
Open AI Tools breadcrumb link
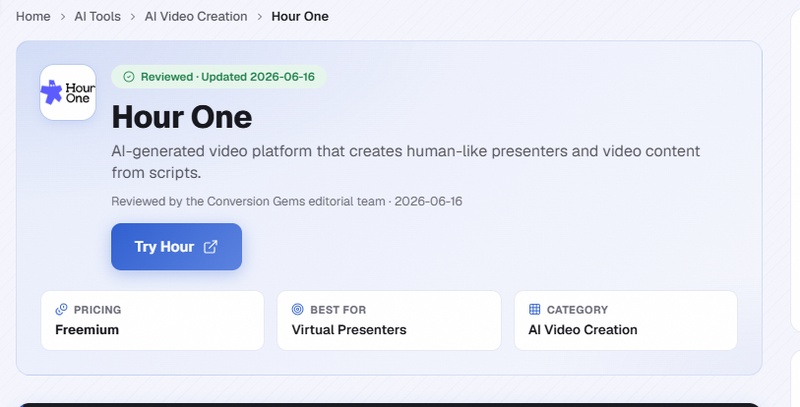[97, 16]
